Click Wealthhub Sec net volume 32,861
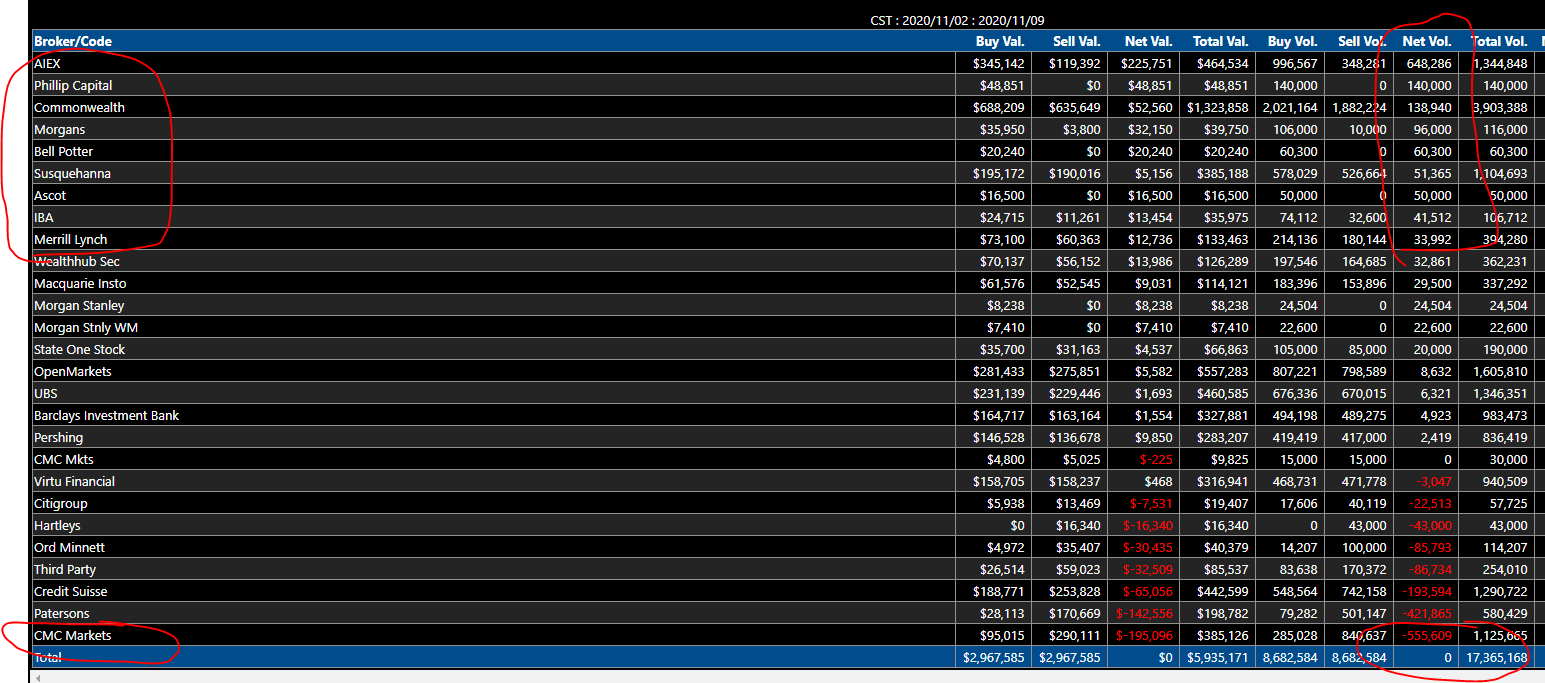Screen dimensions: 1545x683 click(x=1432, y=261)
